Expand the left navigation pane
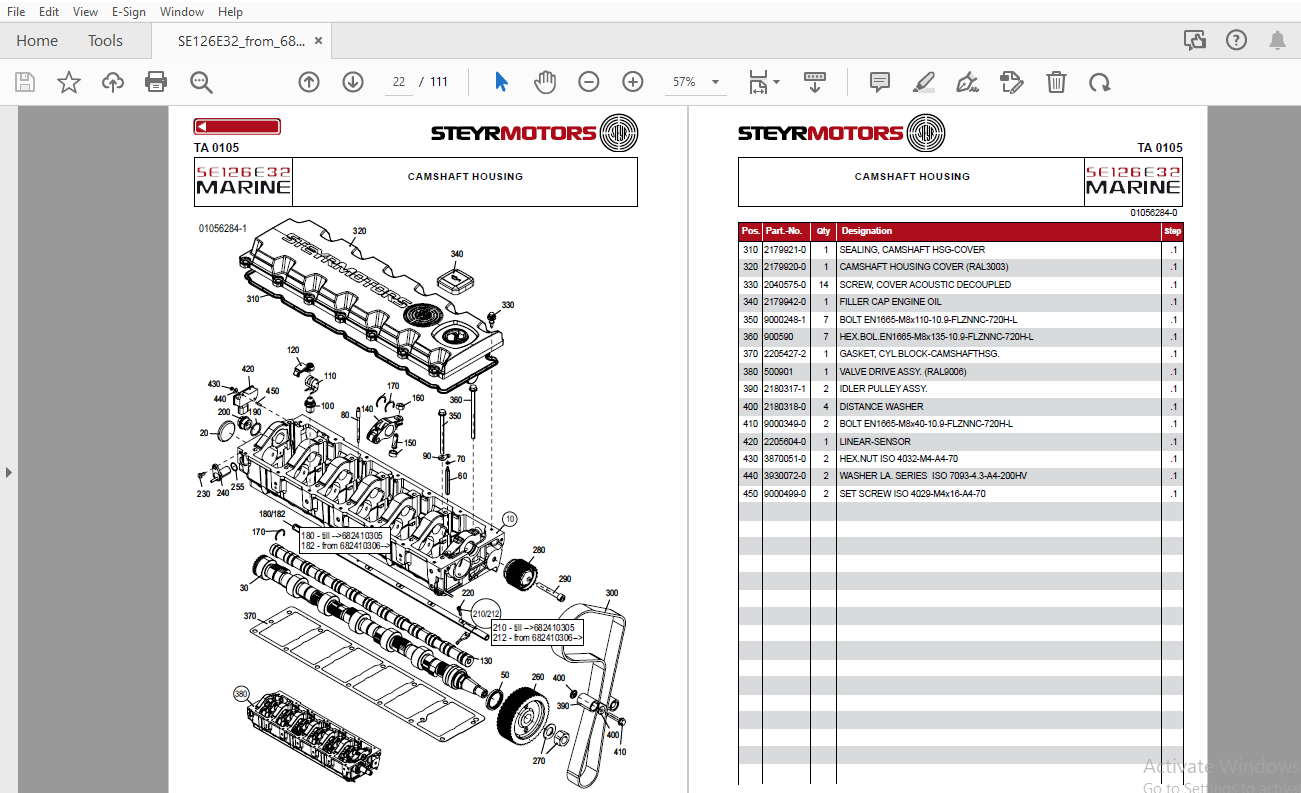Screen dimensions: 1301x793 9,472
